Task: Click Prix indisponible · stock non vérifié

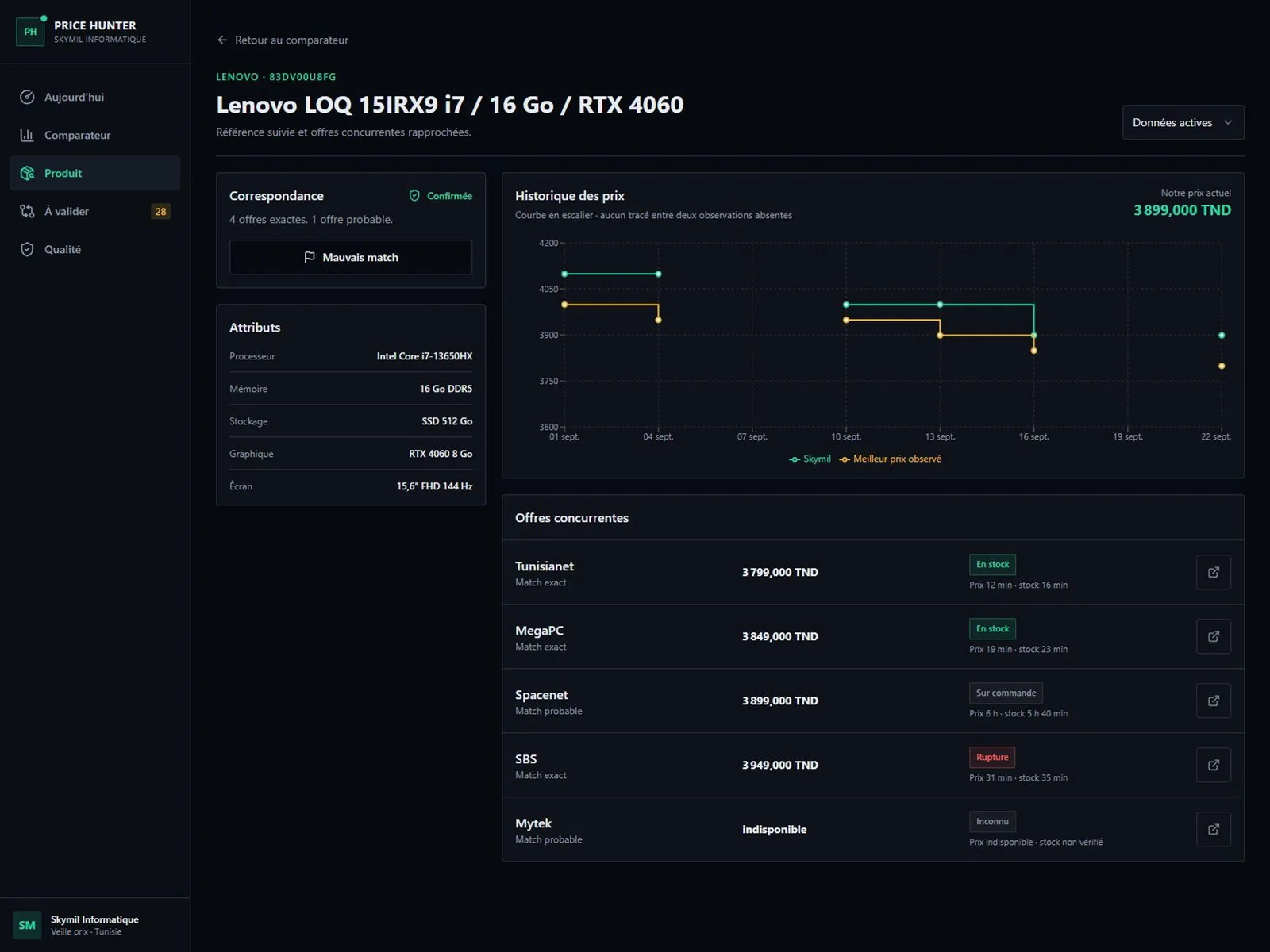Action: 1036,842
